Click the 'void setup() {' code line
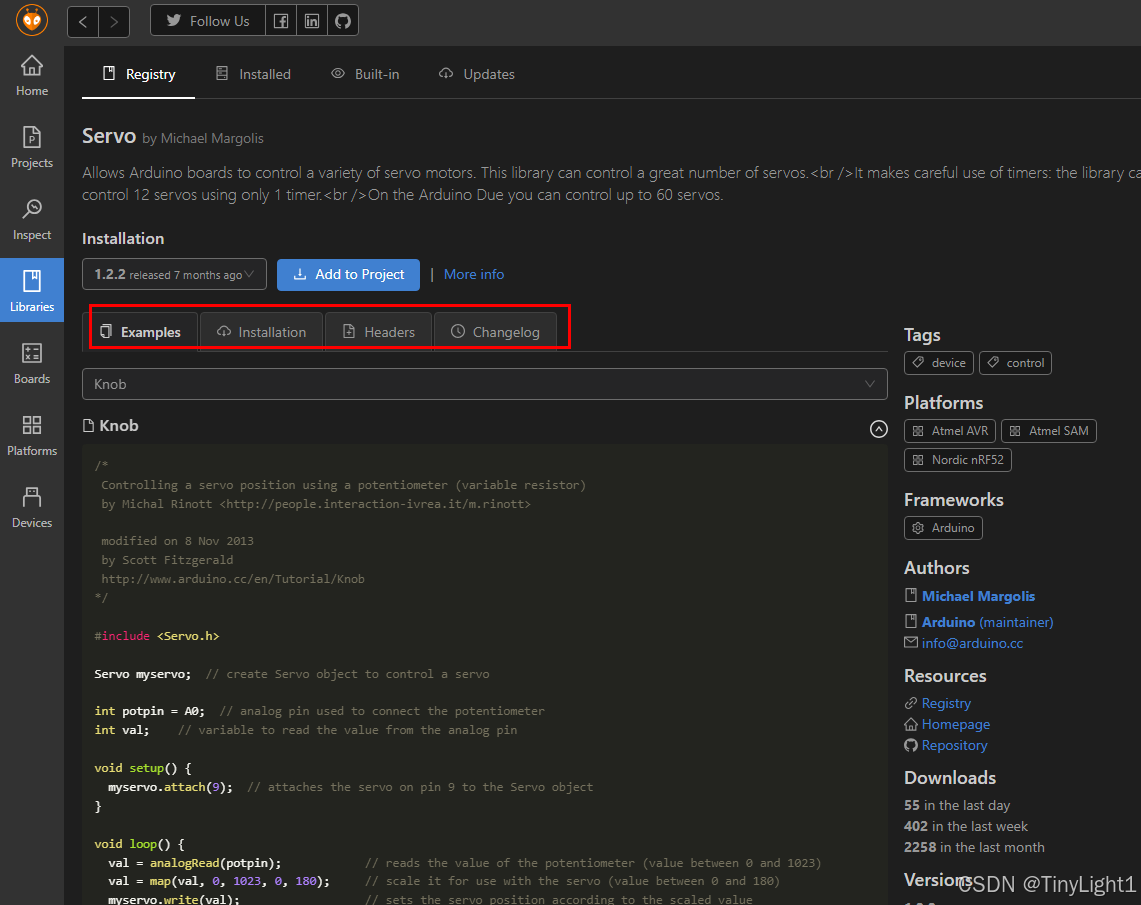The height and width of the screenshot is (905, 1141). click(143, 768)
